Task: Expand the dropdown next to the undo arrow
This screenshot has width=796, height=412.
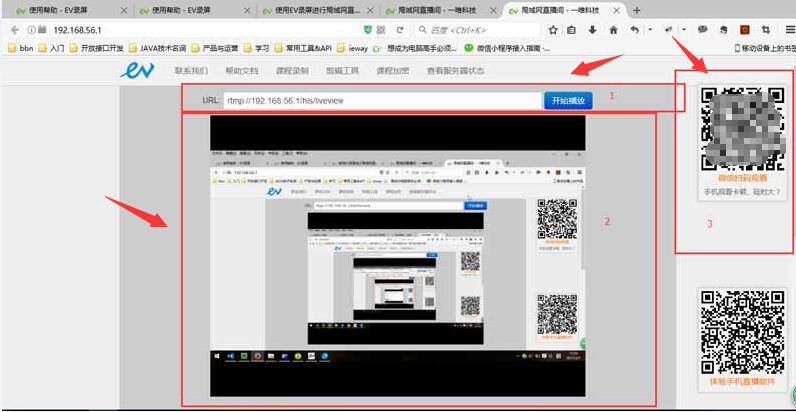Action: (650, 30)
